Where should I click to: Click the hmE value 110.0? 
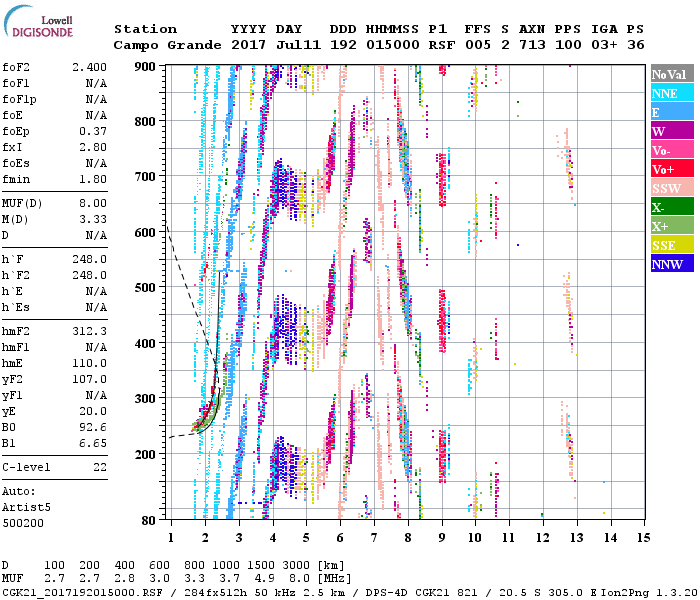pyautogui.click(x=89, y=364)
